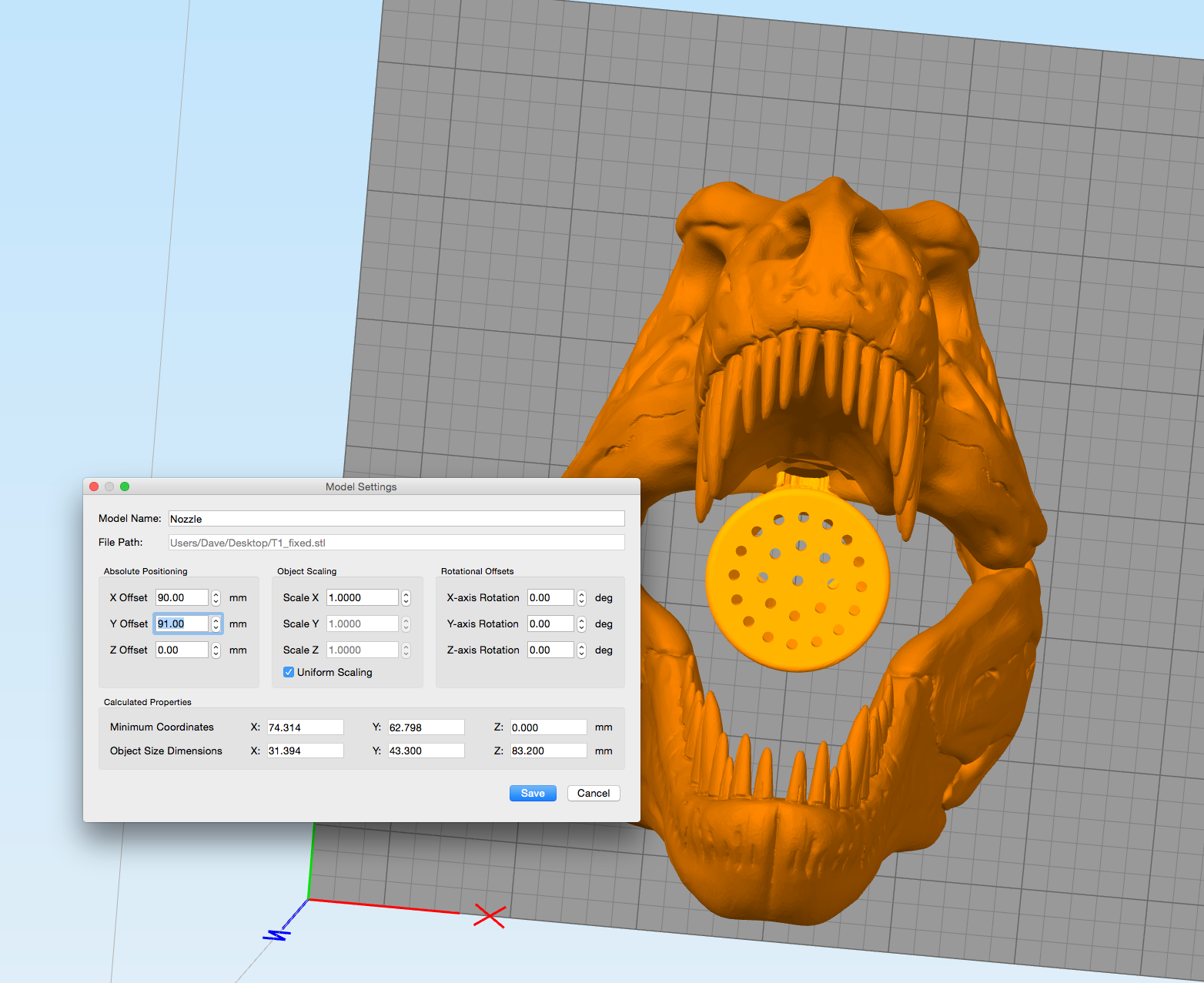Adjust the Y Offset stepper arrows
Image resolution: width=1204 pixels, height=983 pixels.
[216, 624]
